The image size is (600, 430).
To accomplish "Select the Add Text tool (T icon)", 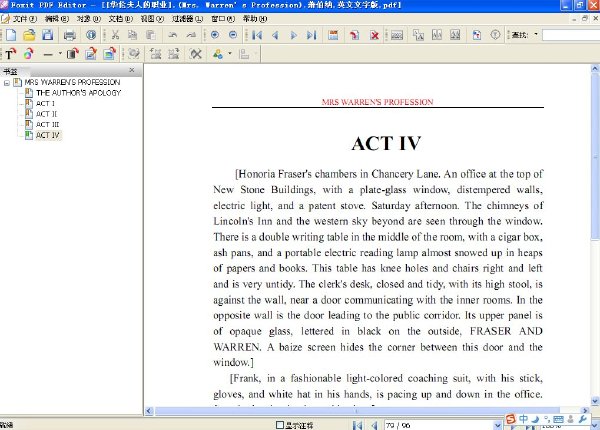I will [10, 54].
